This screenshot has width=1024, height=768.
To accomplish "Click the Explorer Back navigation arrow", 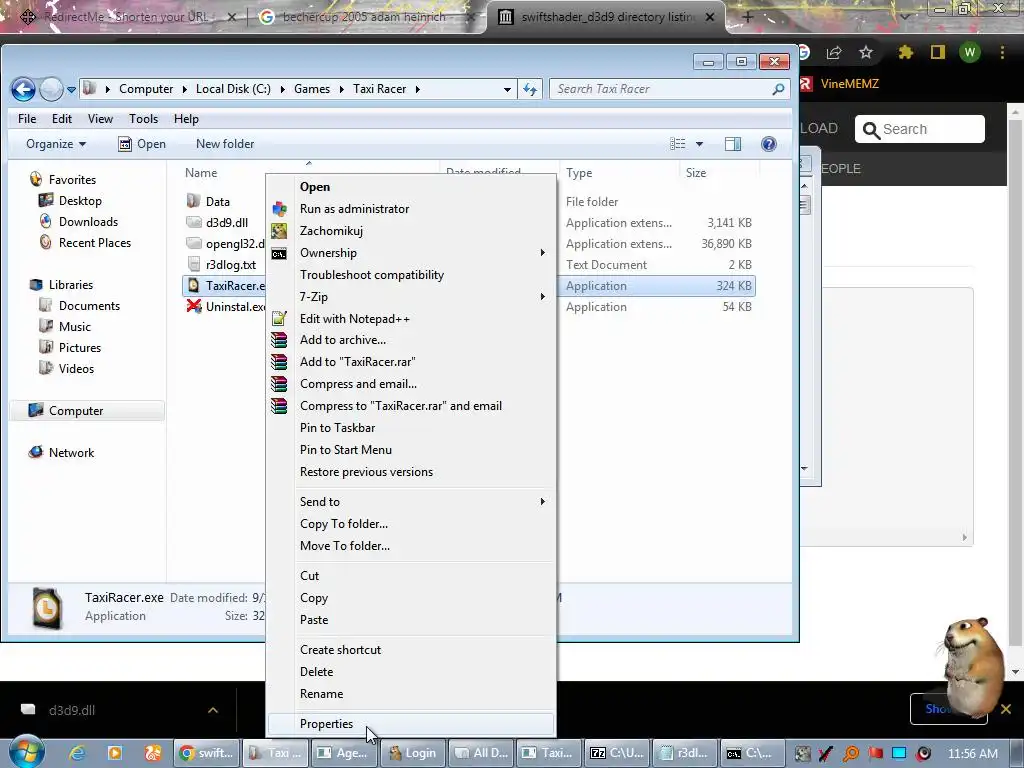I will (x=24, y=89).
